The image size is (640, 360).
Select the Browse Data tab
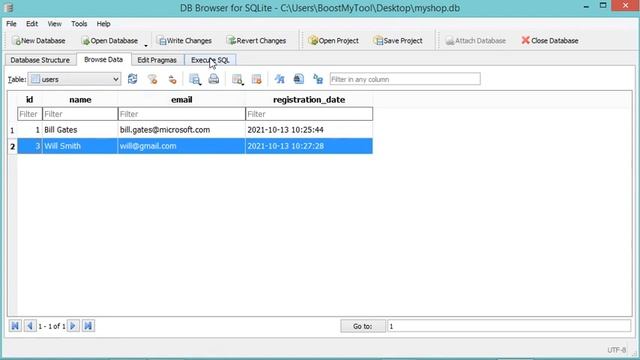[103, 59]
